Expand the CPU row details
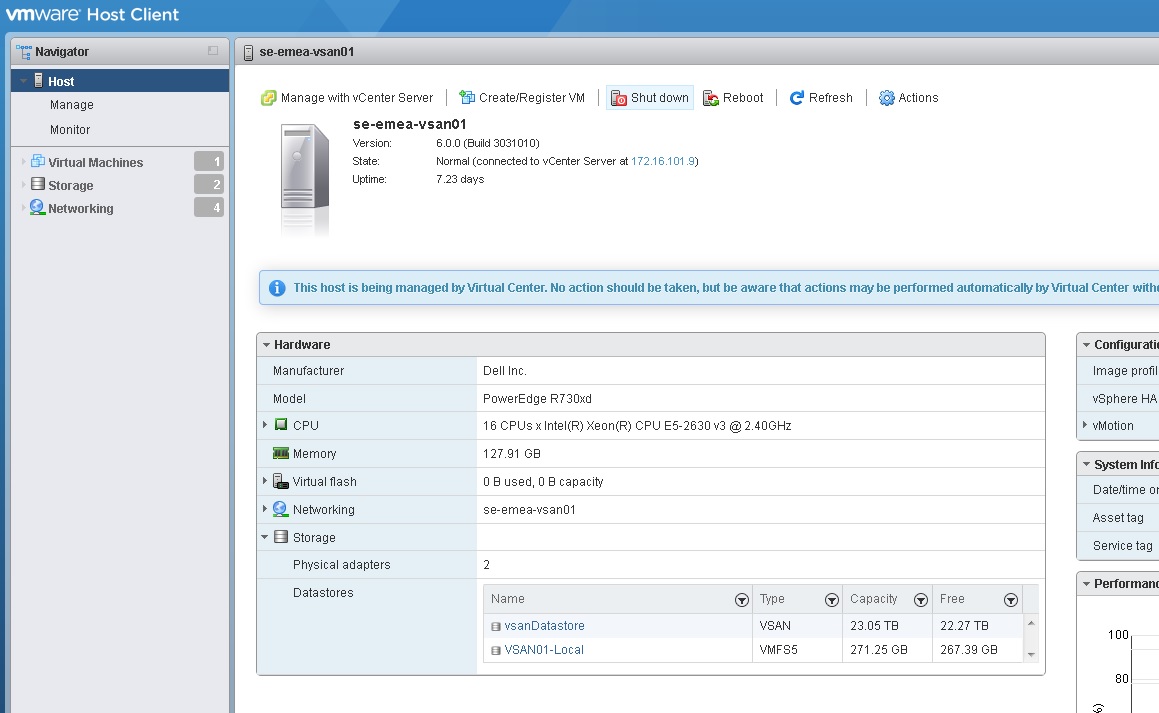The height and width of the screenshot is (713, 1159). point(265,425)
